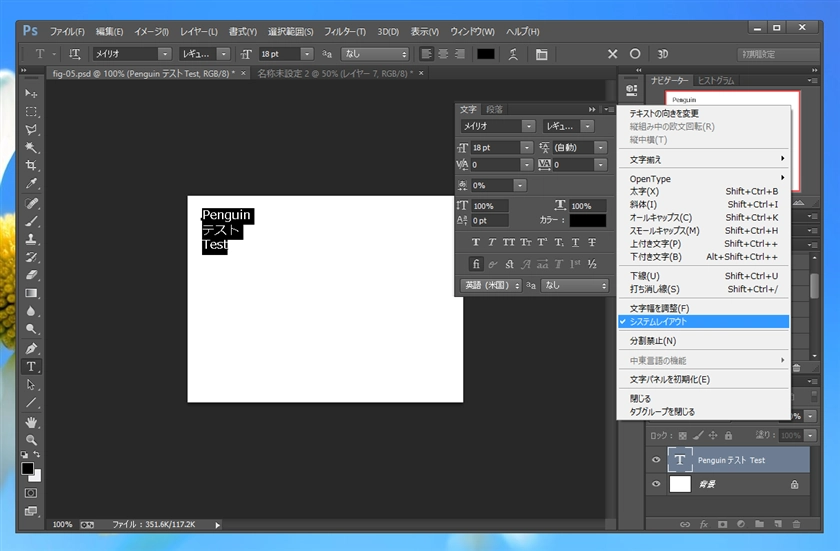Expand the 18 pt size dropdown in options bar
This screenshot has width=840, height=551.
(x=306, y=54)
